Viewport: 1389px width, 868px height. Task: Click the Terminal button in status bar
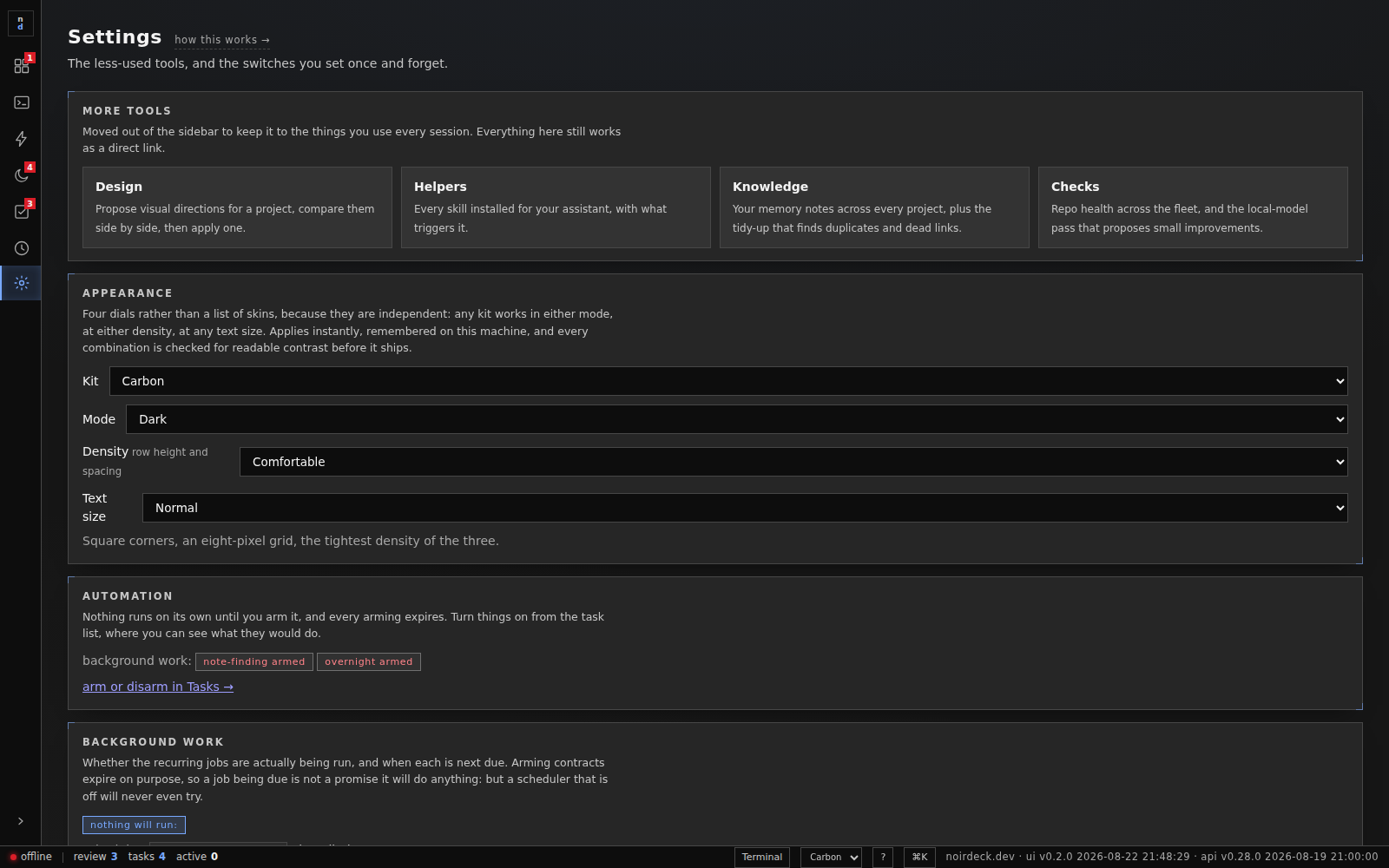click(762, 858)
